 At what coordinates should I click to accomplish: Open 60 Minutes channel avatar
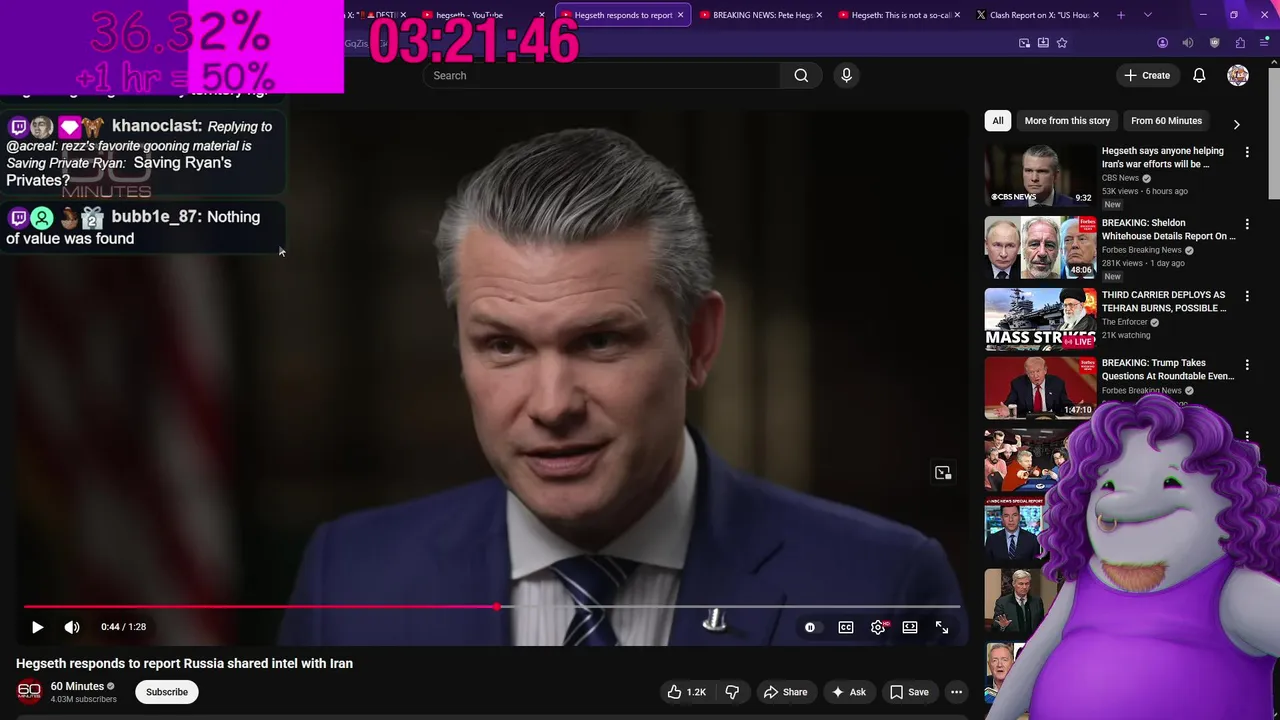coord(30,691)
